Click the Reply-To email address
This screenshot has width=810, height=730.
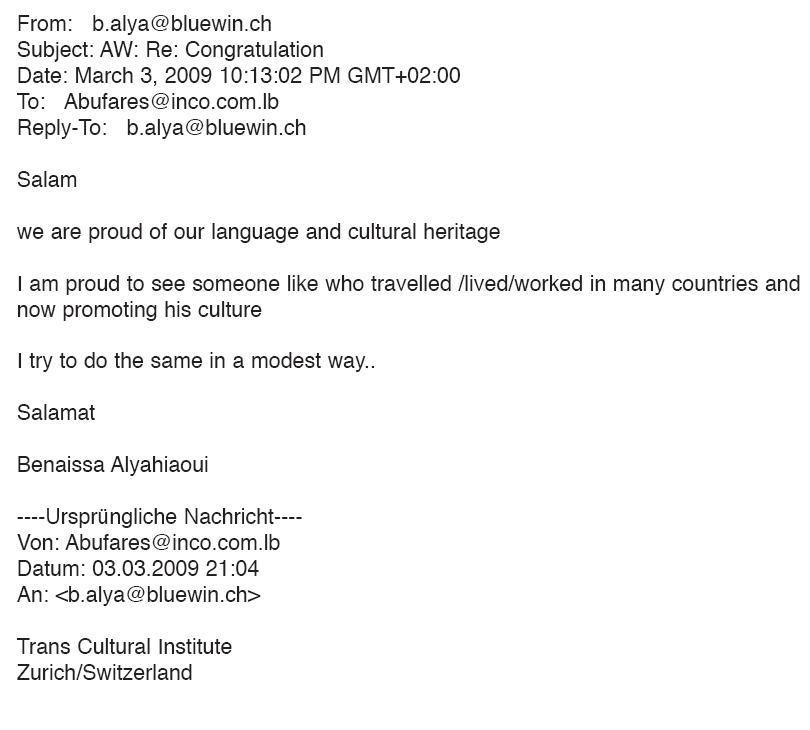tap(216, 128)
